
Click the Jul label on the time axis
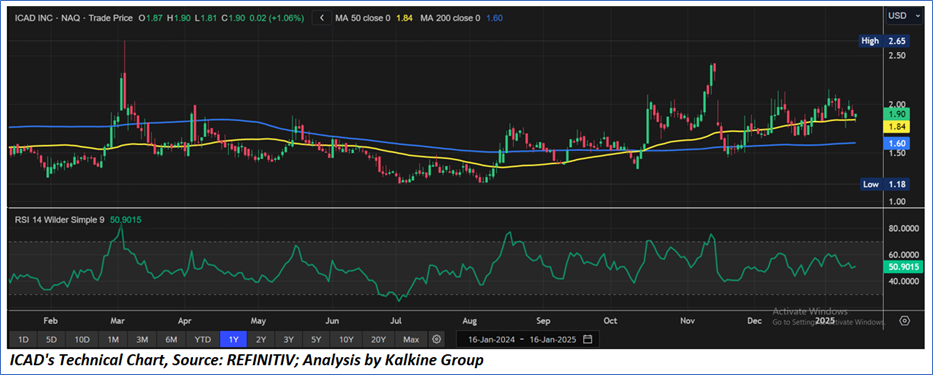coord(396,320)
